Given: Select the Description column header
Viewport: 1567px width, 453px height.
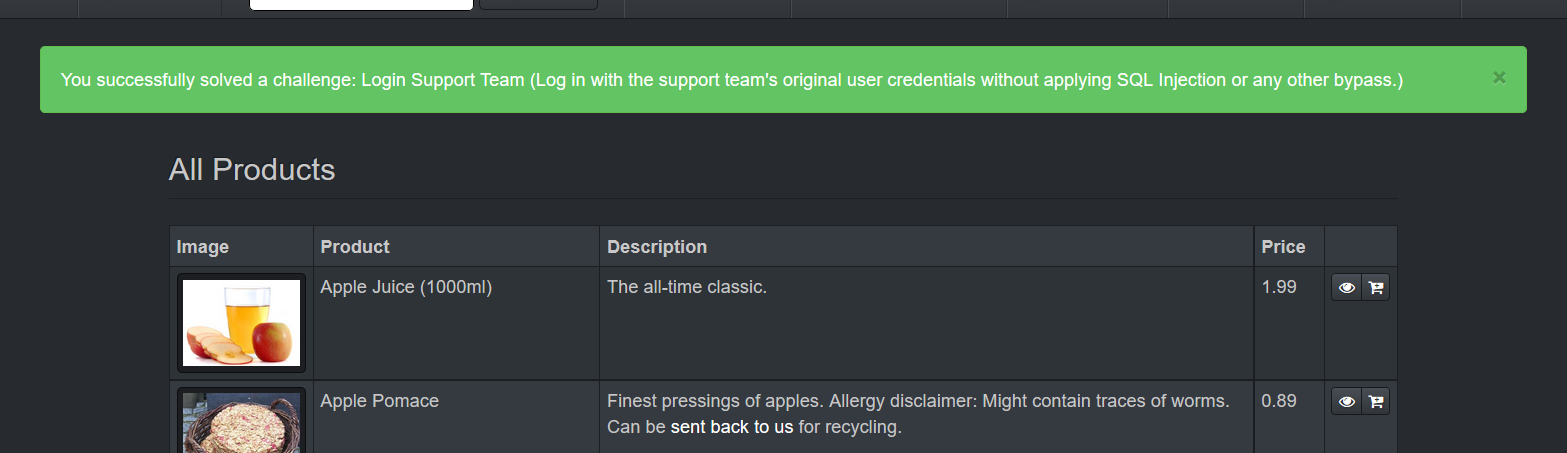Looking at the screenshot, I should [x=657, y=247].
